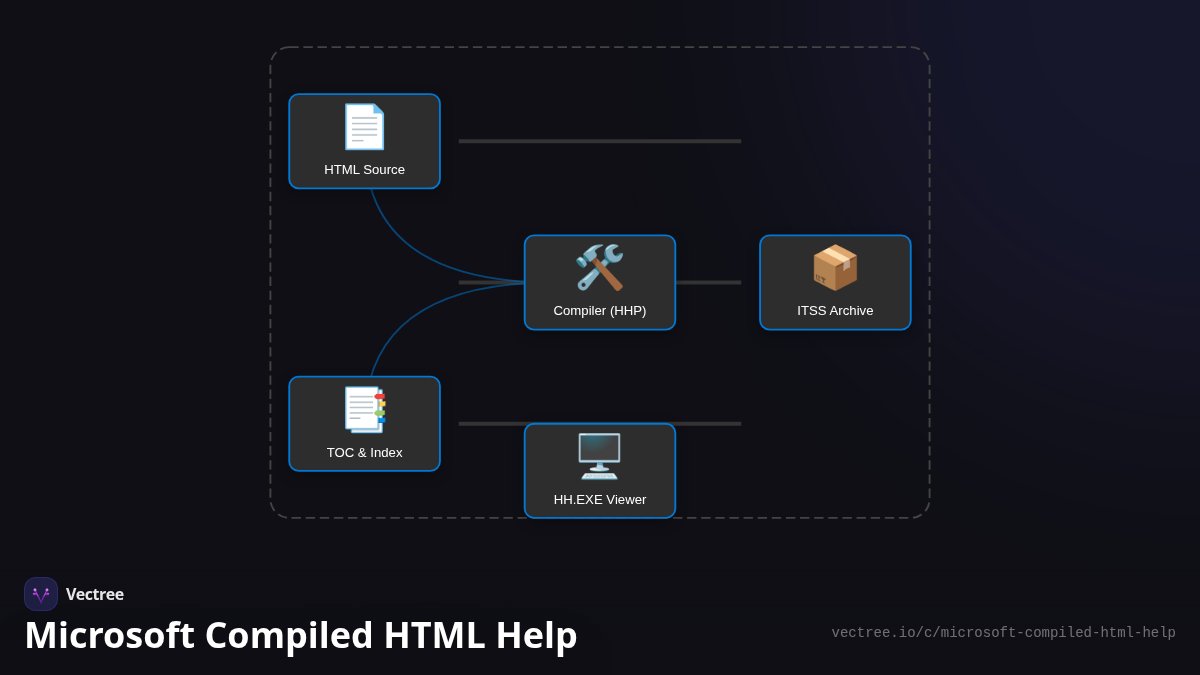Select the Compiler (HHP) label
Image resolution: width=1200 pixels, height=675 pixels.
click(600, 311)
